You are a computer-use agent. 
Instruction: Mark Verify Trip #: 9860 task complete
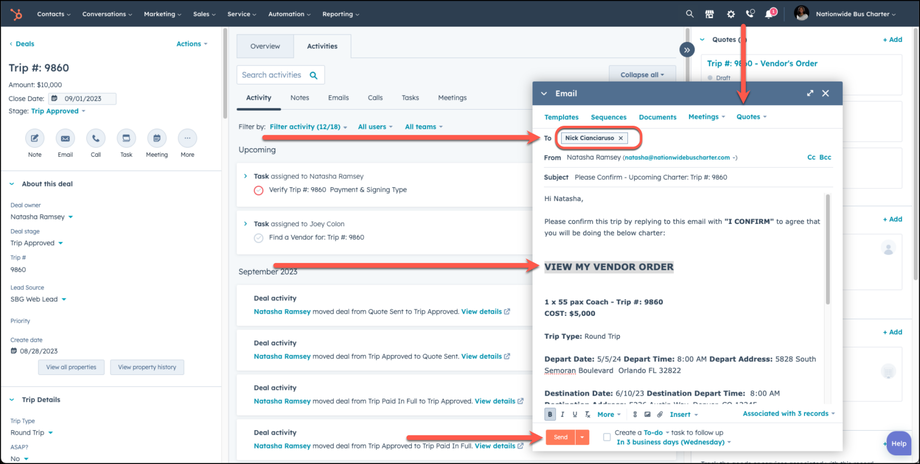[259, 190]
